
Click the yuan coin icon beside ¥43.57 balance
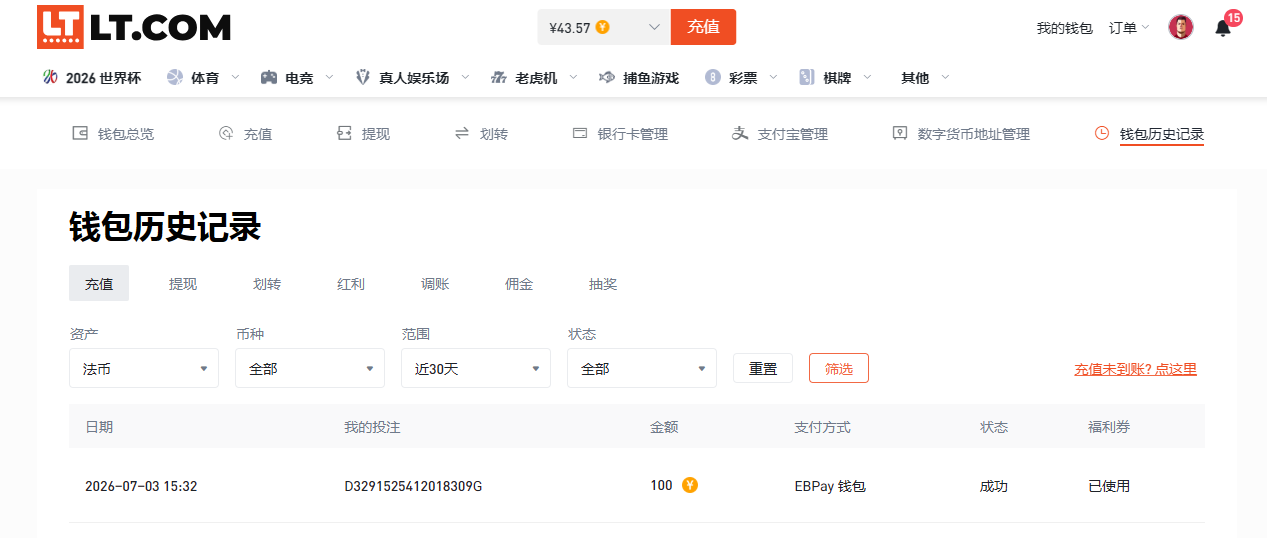tap(602, 27)
